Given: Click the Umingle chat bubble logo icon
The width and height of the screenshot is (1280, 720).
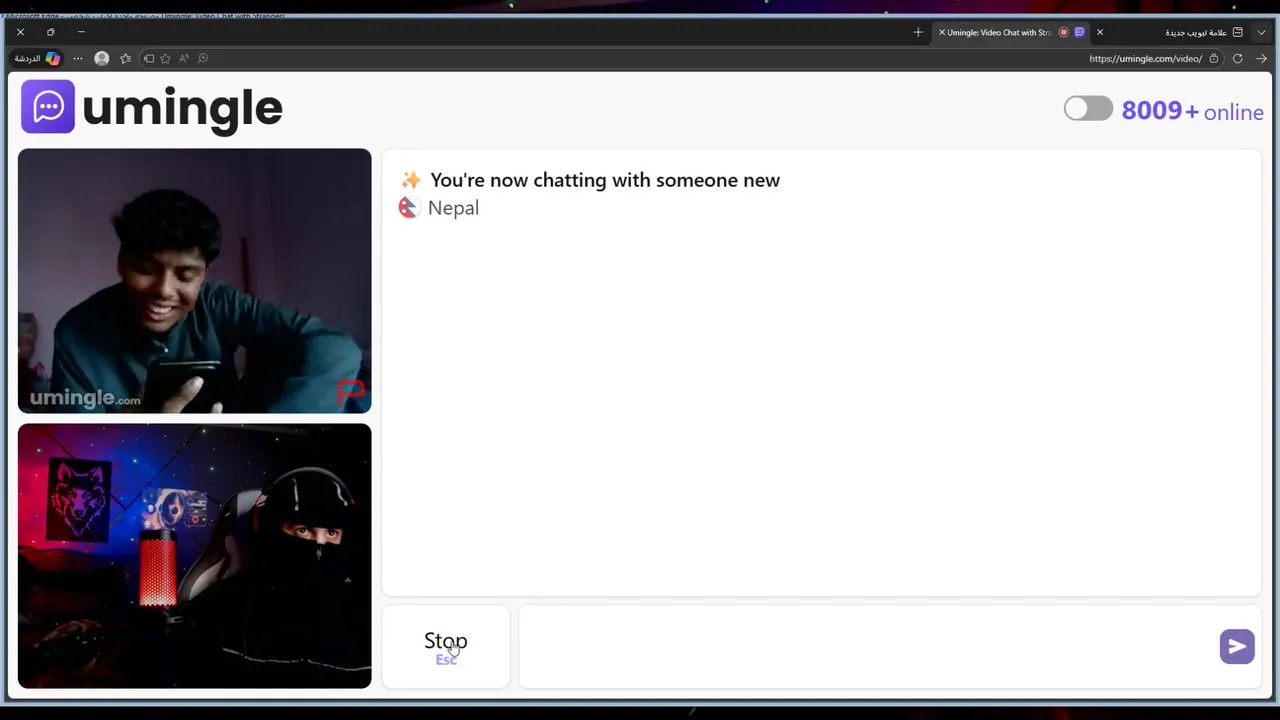Looking at the screenshot, I should click(48, 106).
